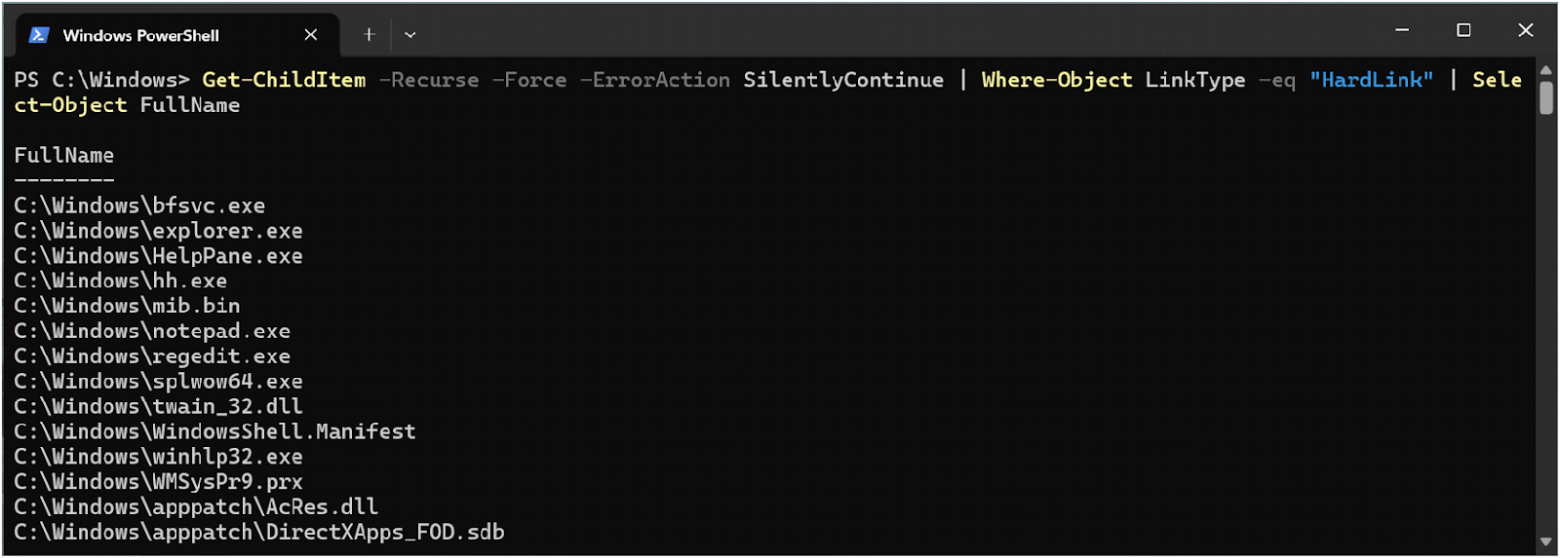Open a new terminal tab with plus icon
The height and width of the screenshot is (558, 1560).
pos(369,35)
